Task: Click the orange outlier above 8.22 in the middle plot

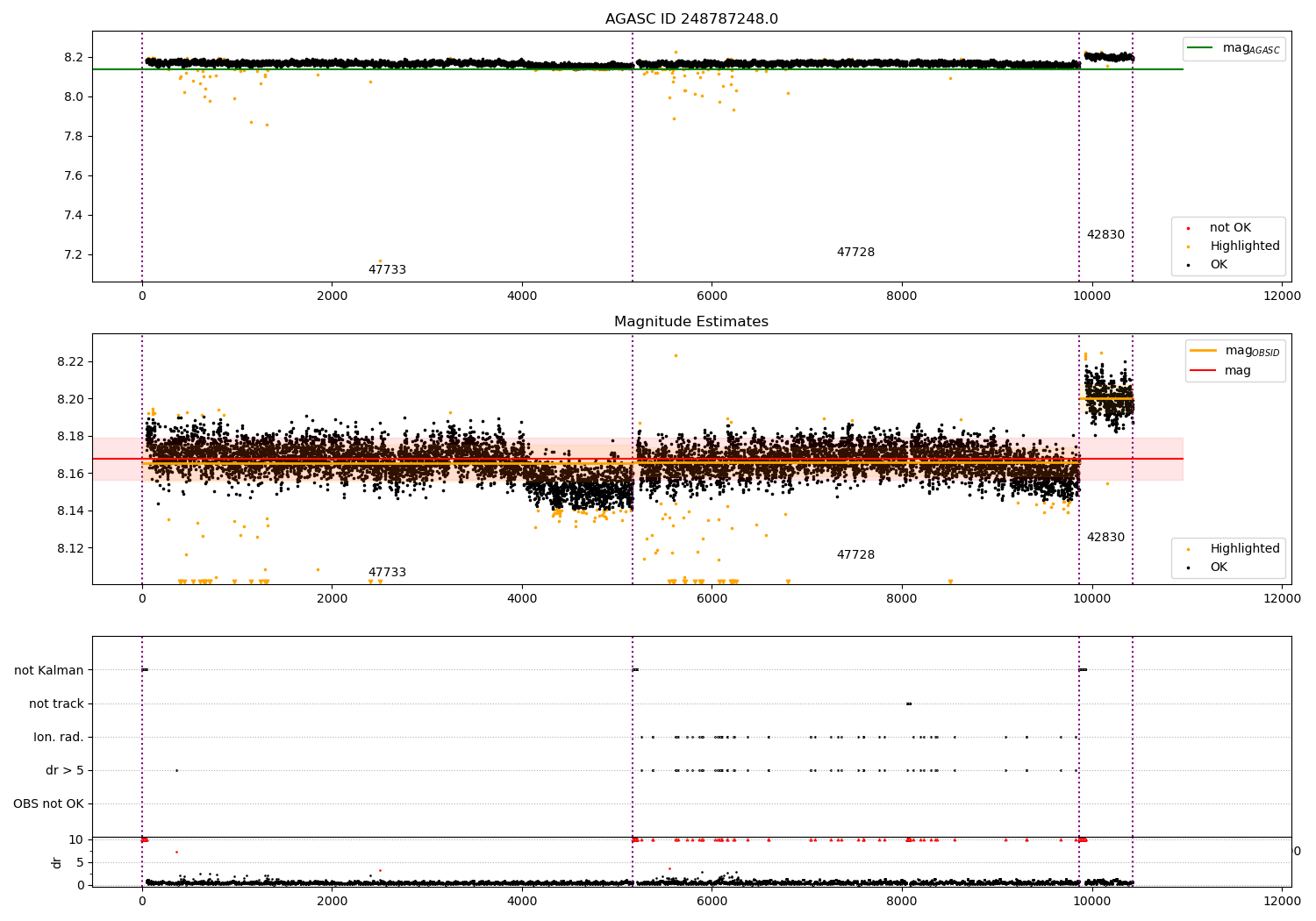Action: click(x=676, y=355)
